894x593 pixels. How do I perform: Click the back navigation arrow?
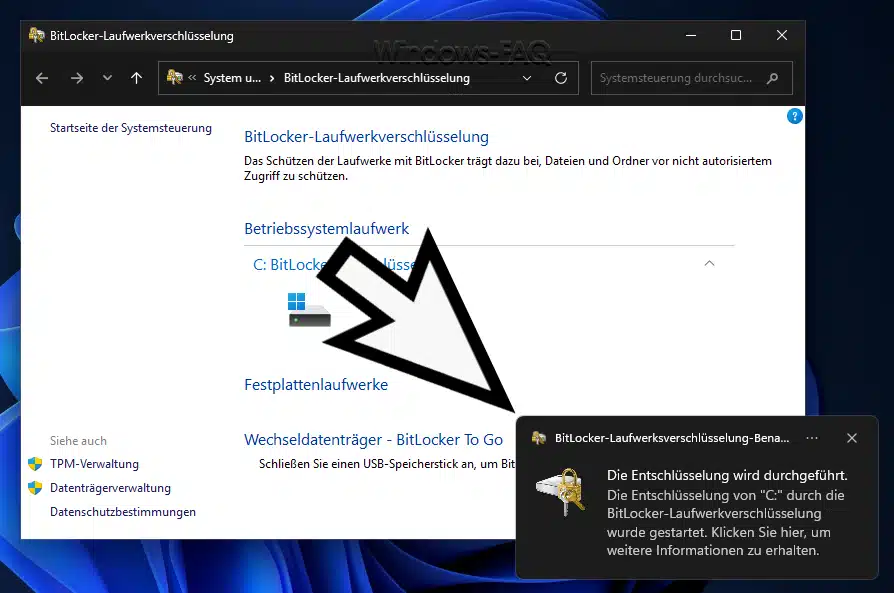pyautogui.click(x=40, y=78)
